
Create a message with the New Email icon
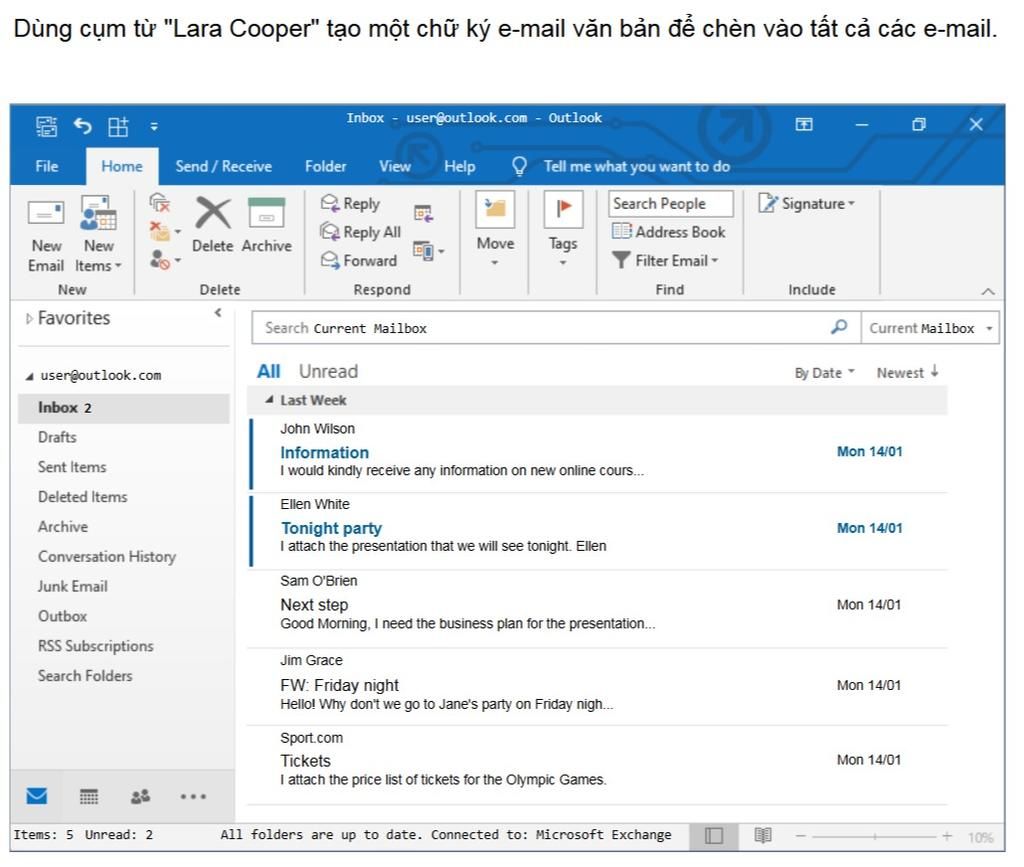(x=46, y=232)
